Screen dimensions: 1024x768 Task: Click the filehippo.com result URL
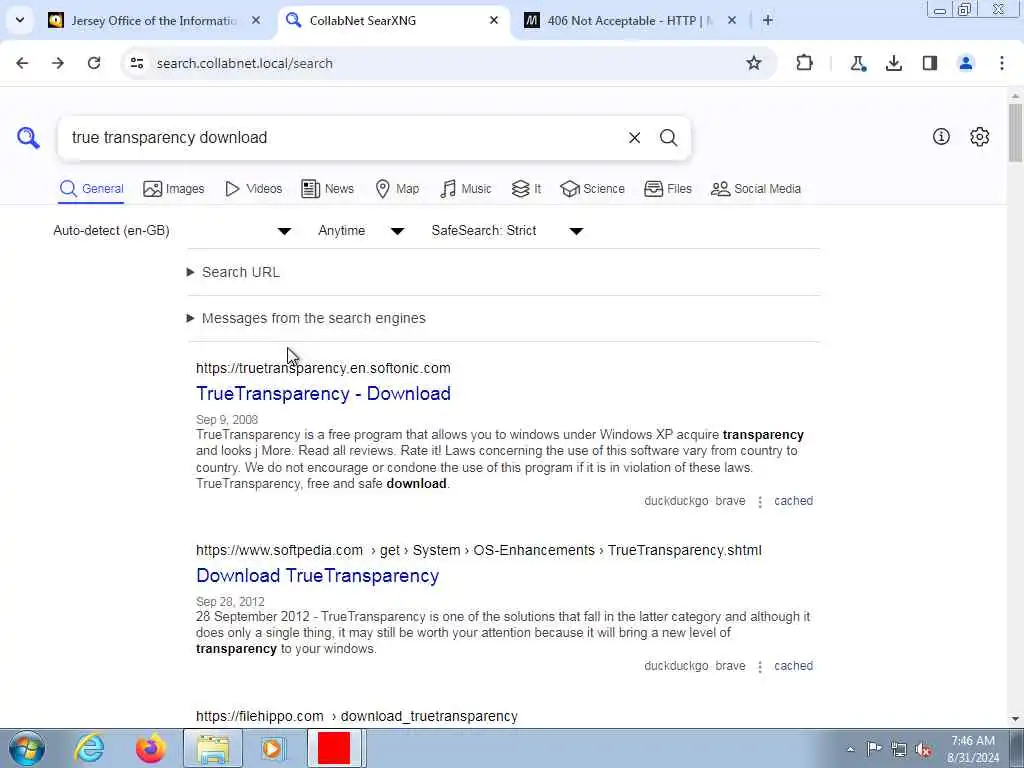tap(357, 716)
